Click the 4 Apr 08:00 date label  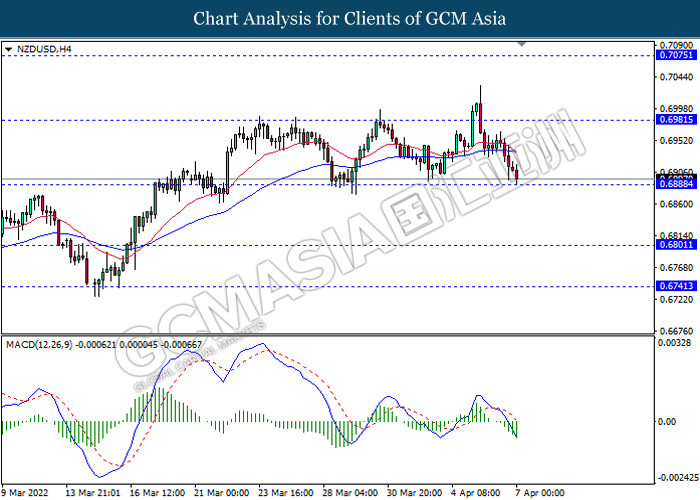tap(476, 493)
